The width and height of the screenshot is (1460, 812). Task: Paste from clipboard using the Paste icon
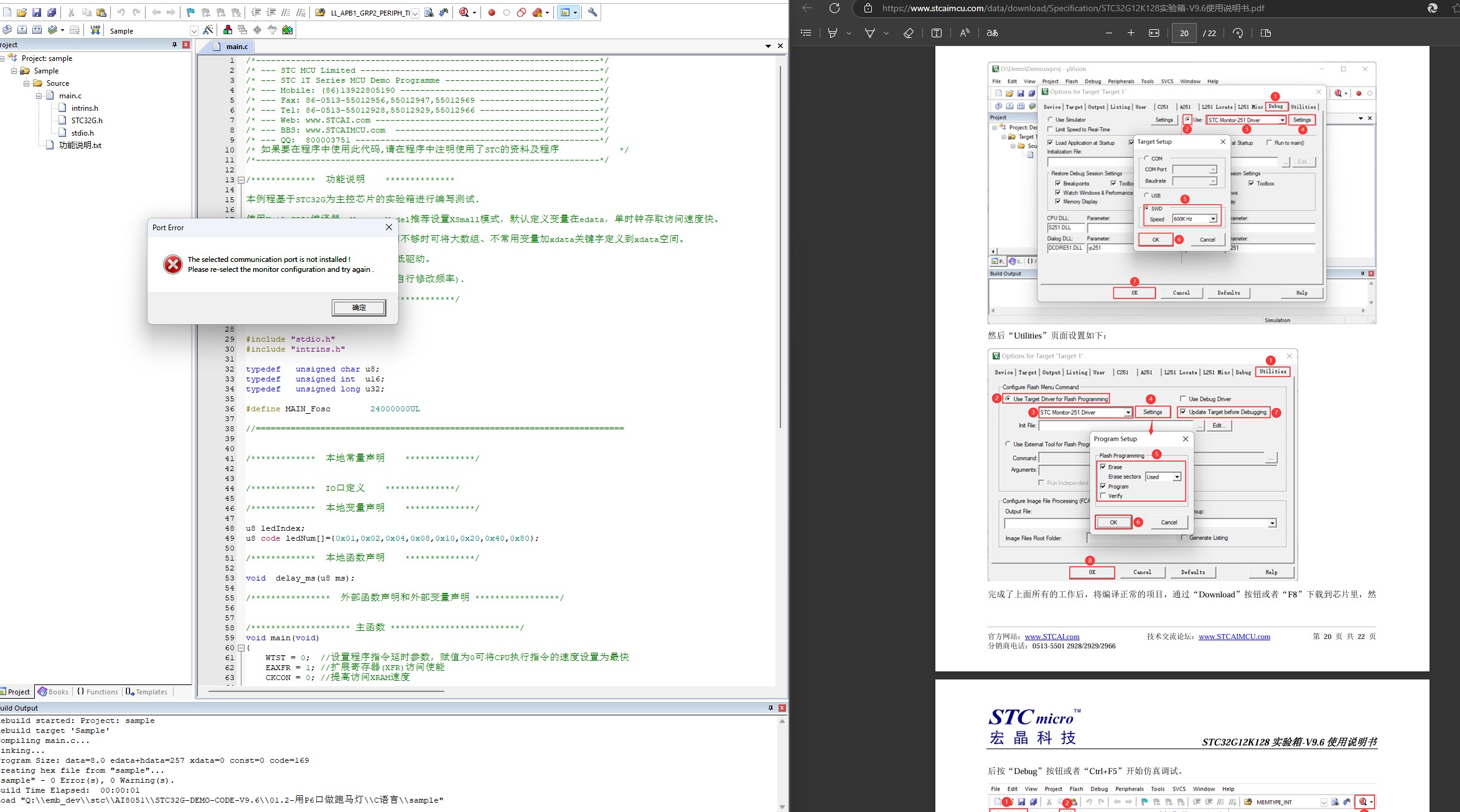(101, 12)
